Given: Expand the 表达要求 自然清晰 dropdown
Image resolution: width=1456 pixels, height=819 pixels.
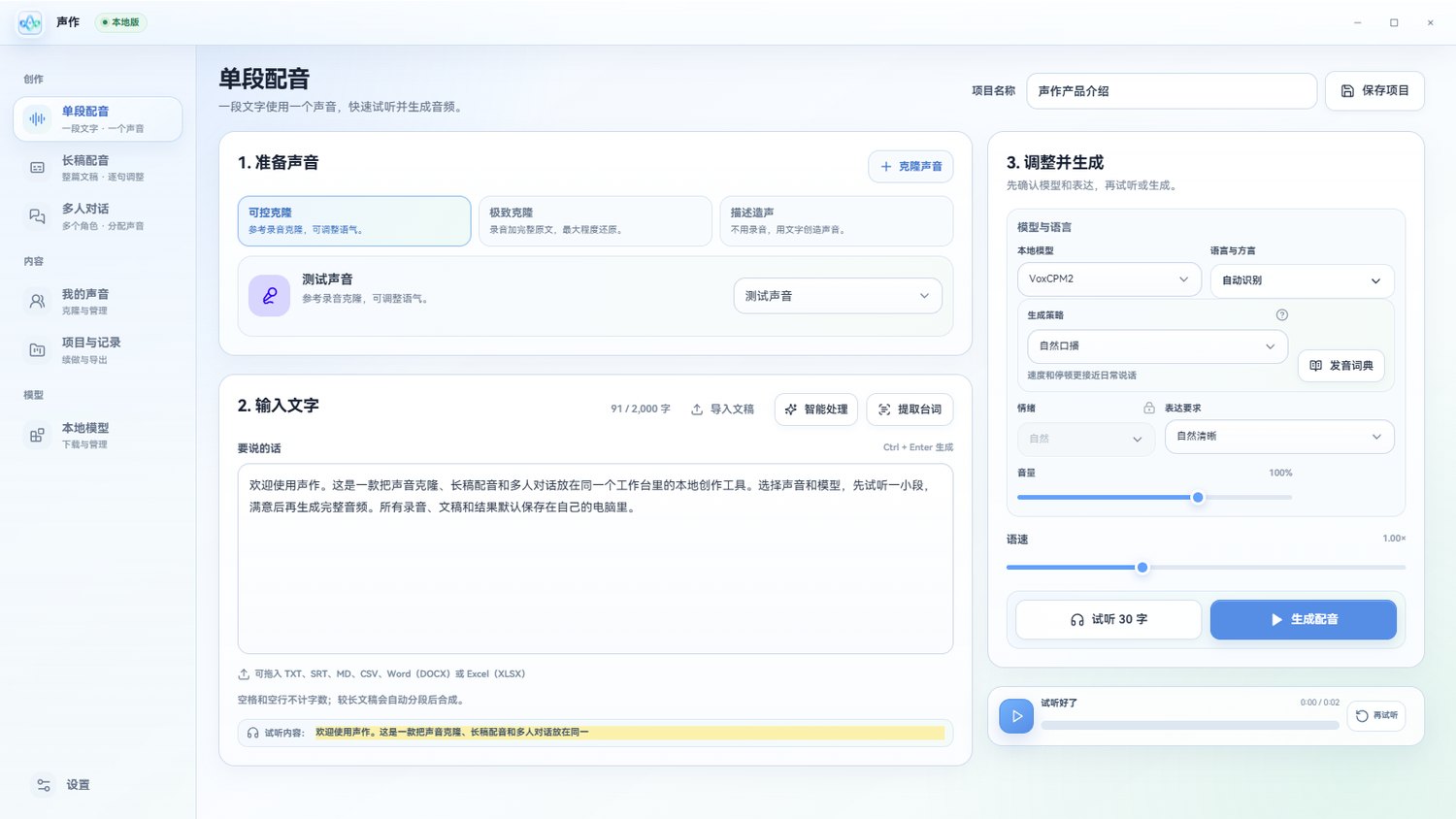Looking at the screenshot, I should (1279, 437).
